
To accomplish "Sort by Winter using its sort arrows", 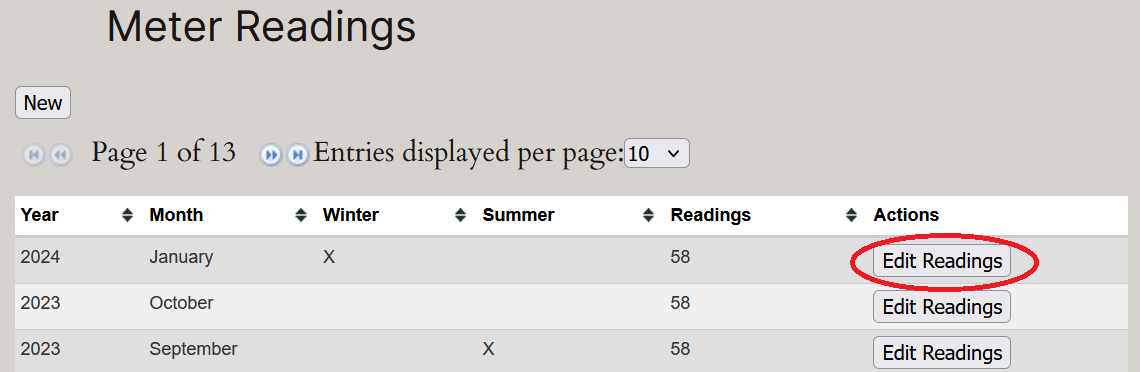I will [460, 215].
